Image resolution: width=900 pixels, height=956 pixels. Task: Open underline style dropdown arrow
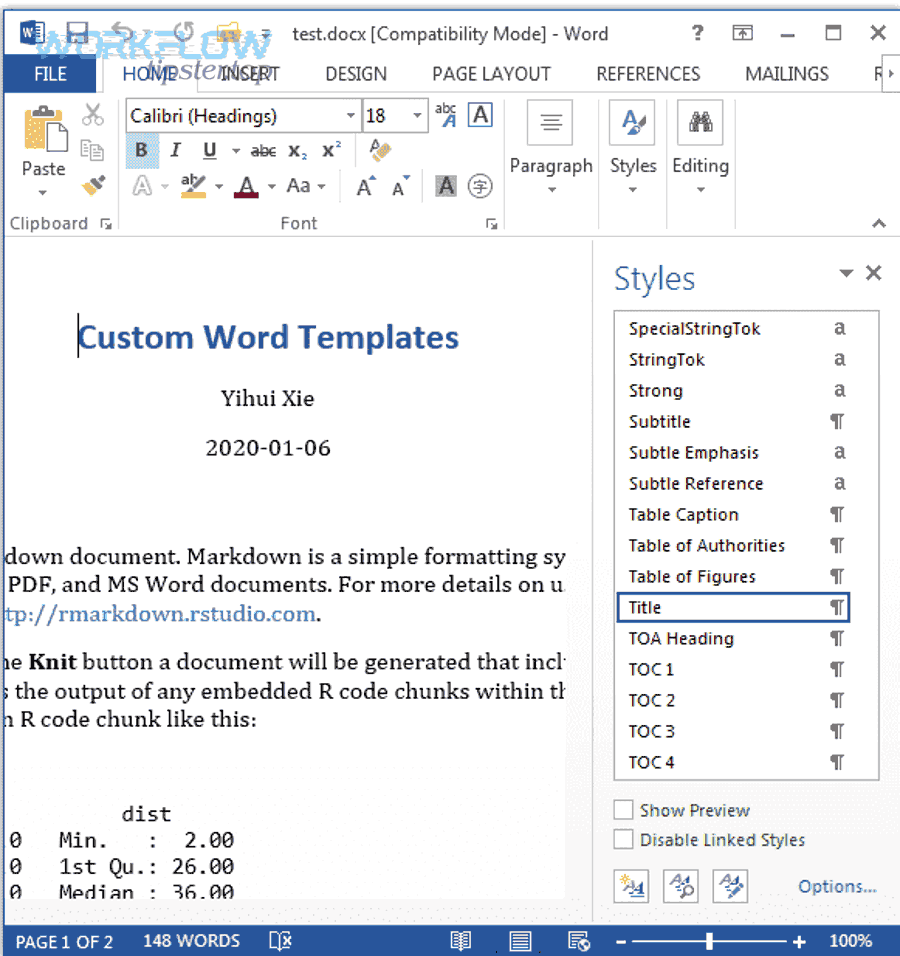235,151
